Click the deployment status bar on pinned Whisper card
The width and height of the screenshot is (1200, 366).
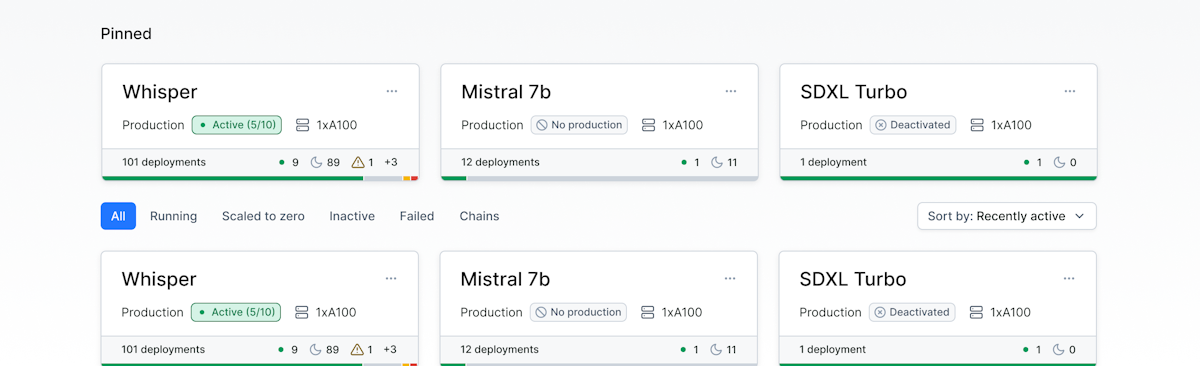tap(260, 178)
